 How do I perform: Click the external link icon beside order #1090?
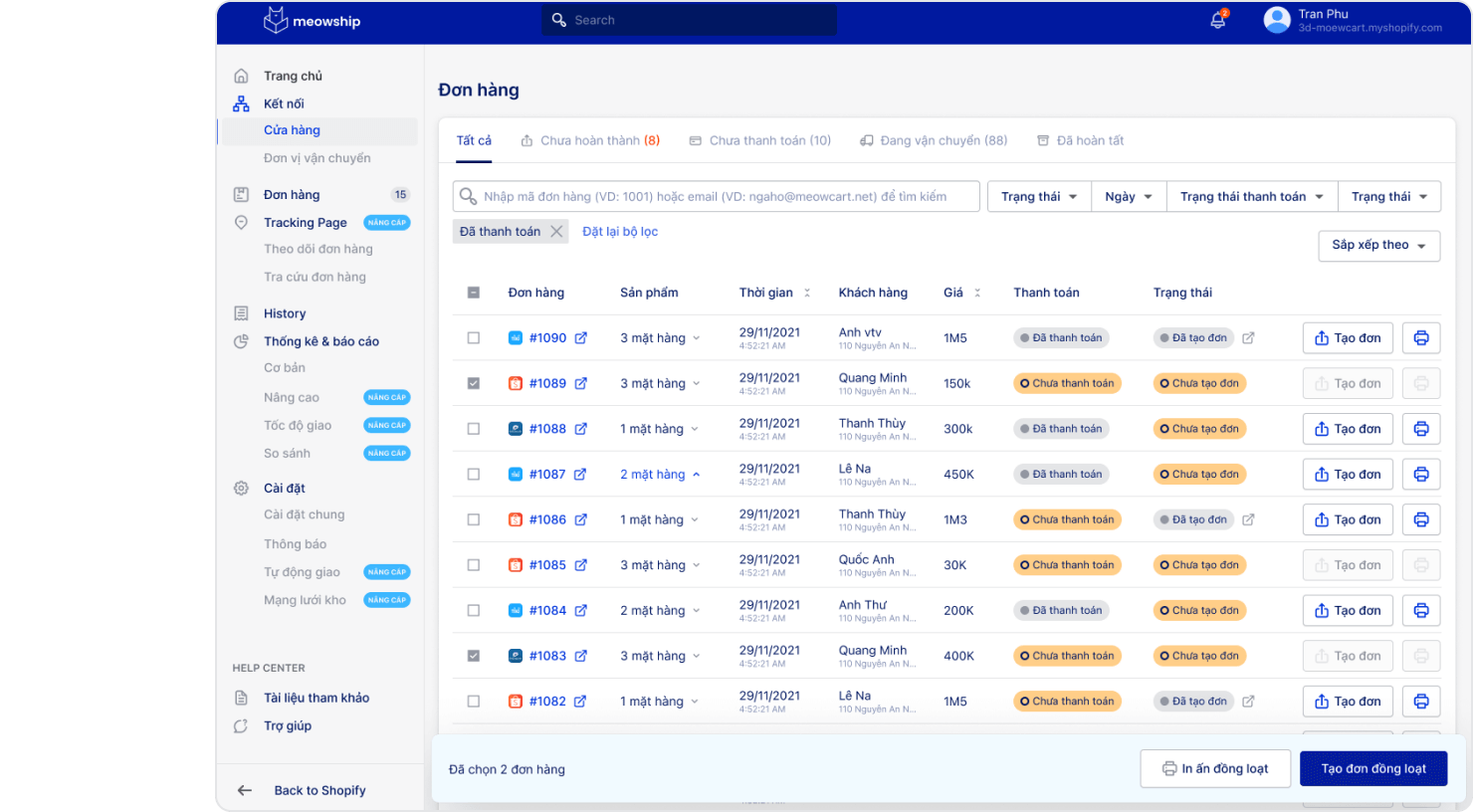click(x=581, y=338)
